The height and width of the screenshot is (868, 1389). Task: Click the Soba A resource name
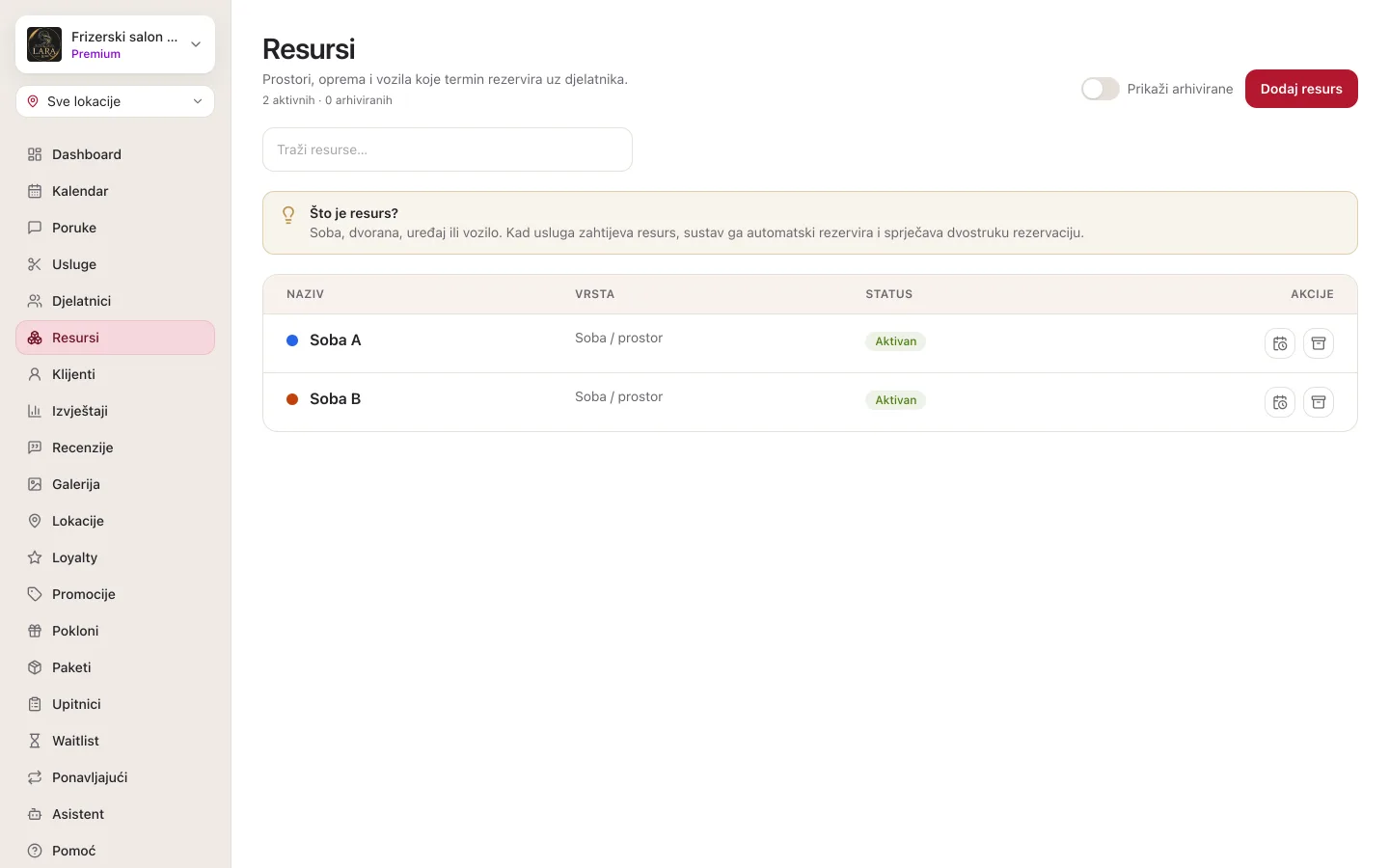click(335, 340)
